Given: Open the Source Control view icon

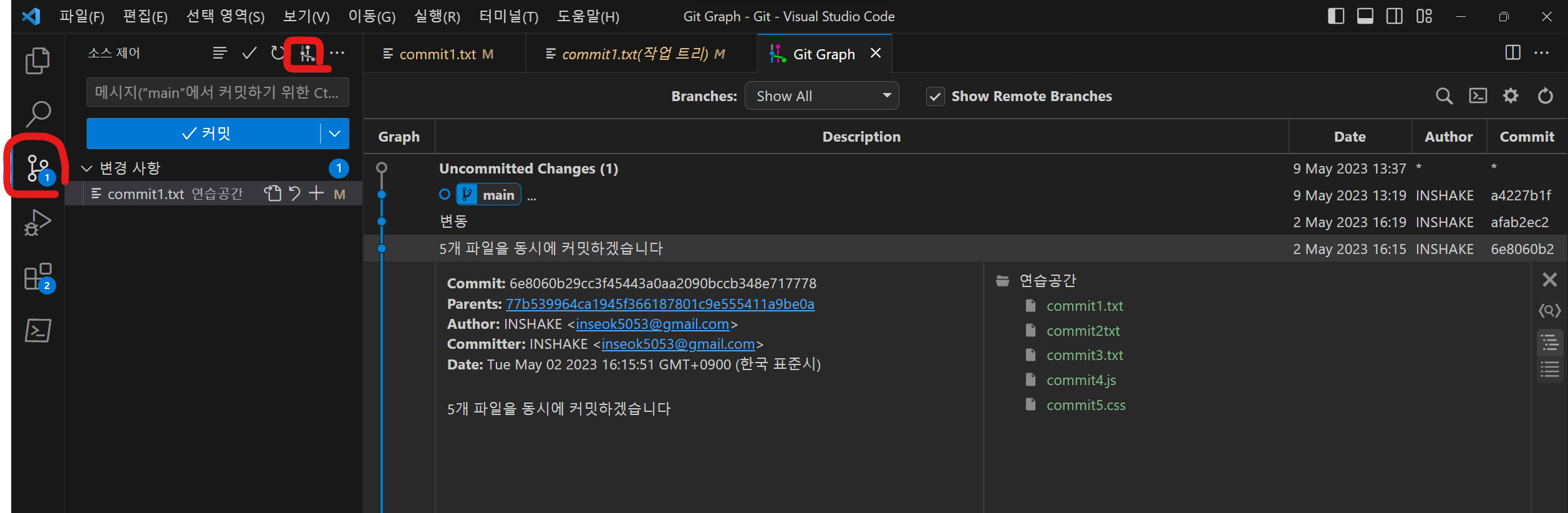Looking at the screenshot, I should tap(37, 169).
